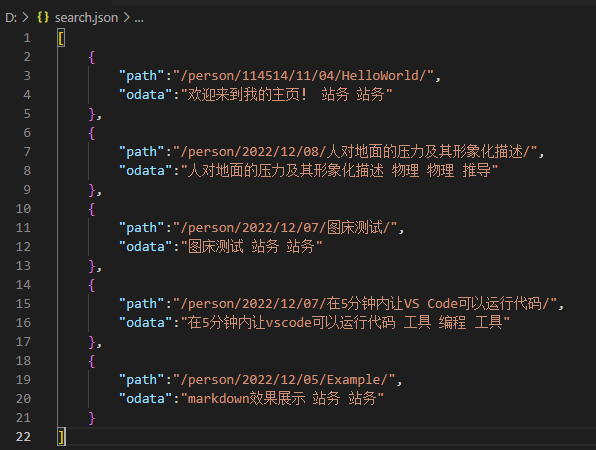The image size is (596, 450).
Task: Click line number 18 in the gutter
Action: point(23,361)
